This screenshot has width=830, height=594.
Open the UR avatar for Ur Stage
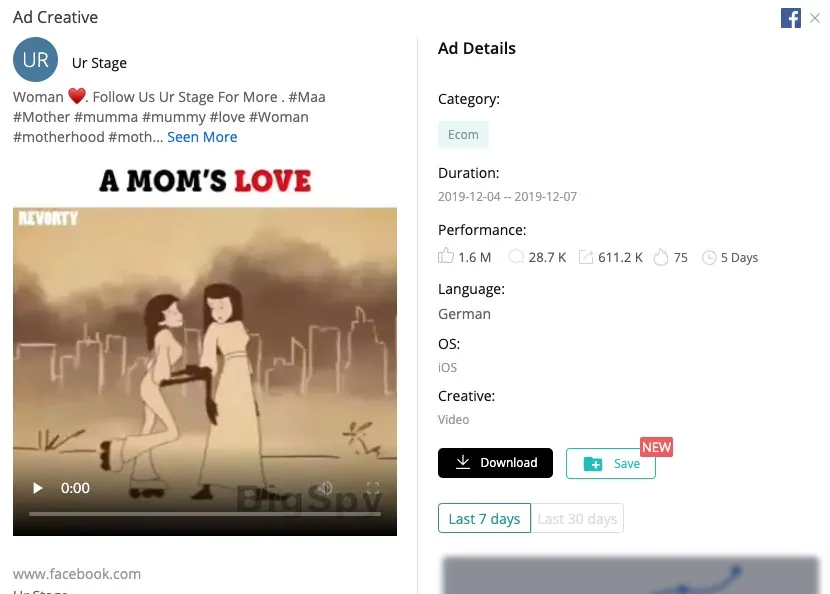[x=35, y=59]
